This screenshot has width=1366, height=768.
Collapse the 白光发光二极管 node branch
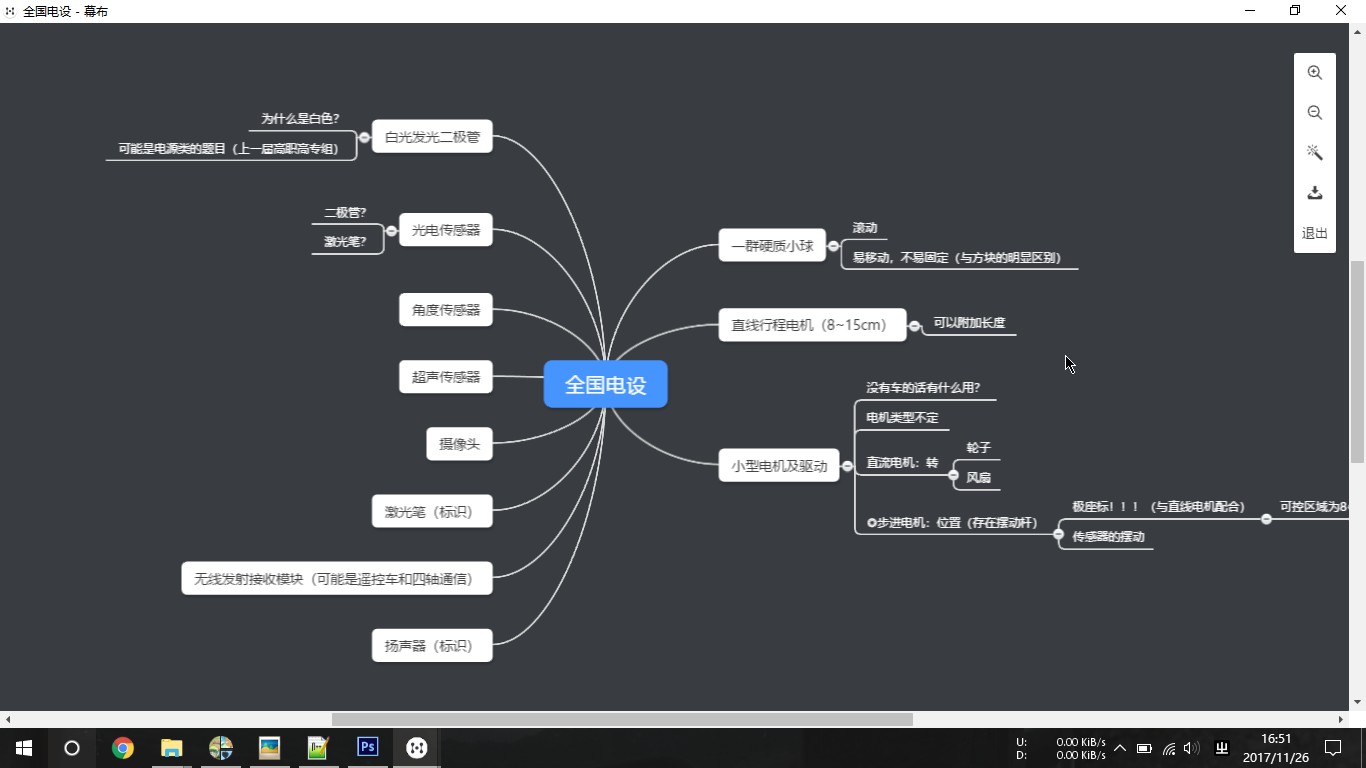point(364,137)
